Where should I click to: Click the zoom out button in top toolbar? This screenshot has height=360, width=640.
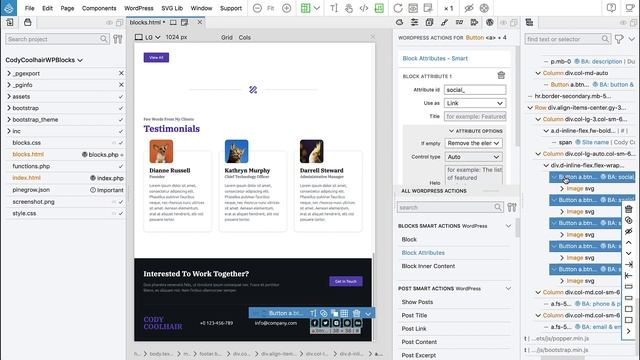point(257,8)
